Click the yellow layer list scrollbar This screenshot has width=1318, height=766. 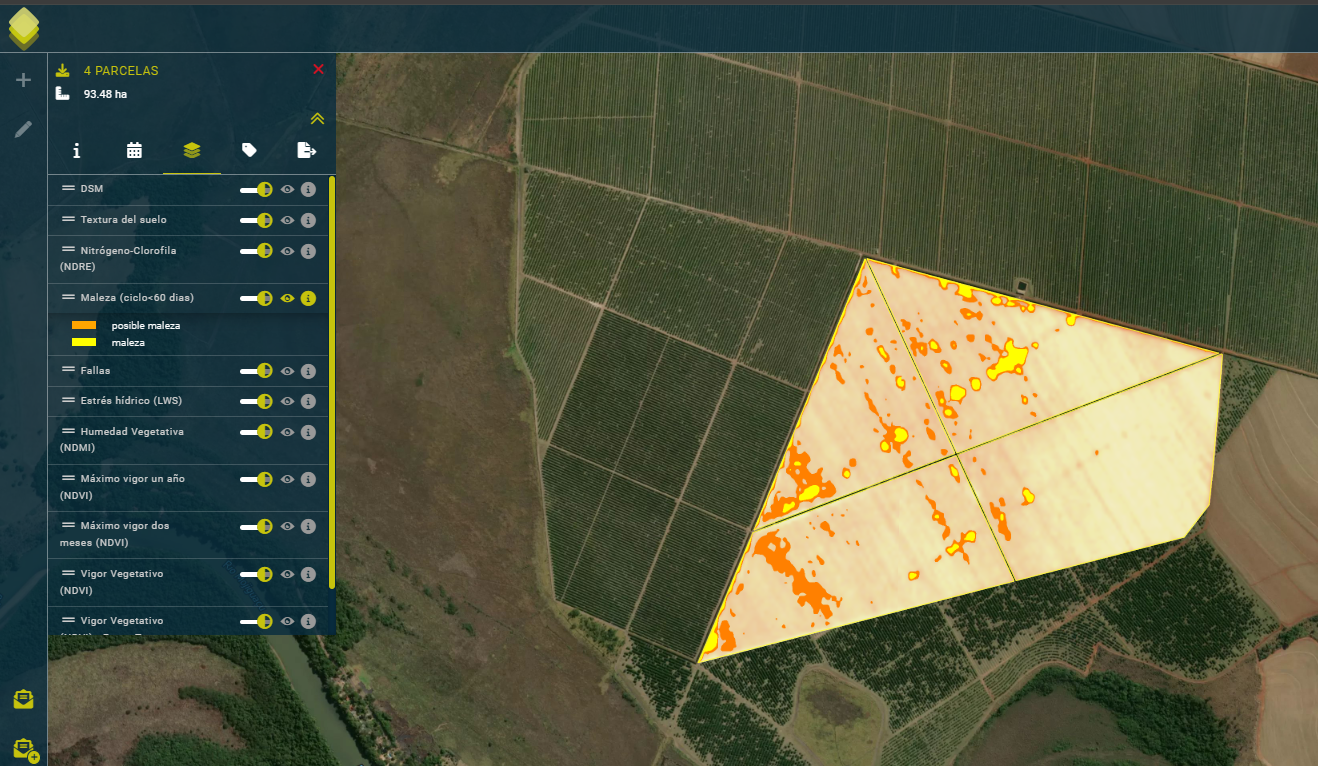tap(331, 380)
